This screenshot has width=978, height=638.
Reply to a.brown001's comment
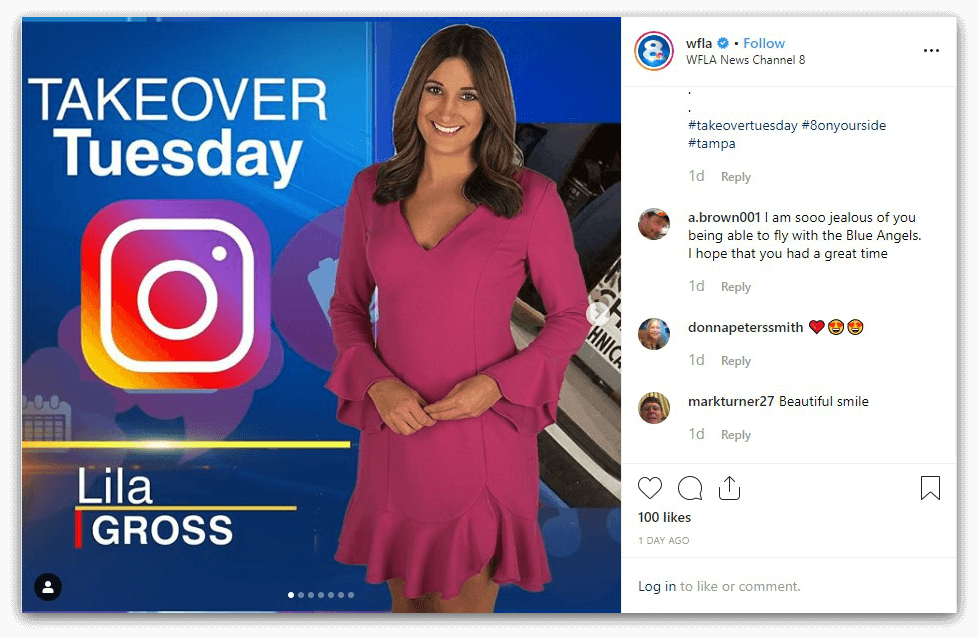tap(735, 287)
